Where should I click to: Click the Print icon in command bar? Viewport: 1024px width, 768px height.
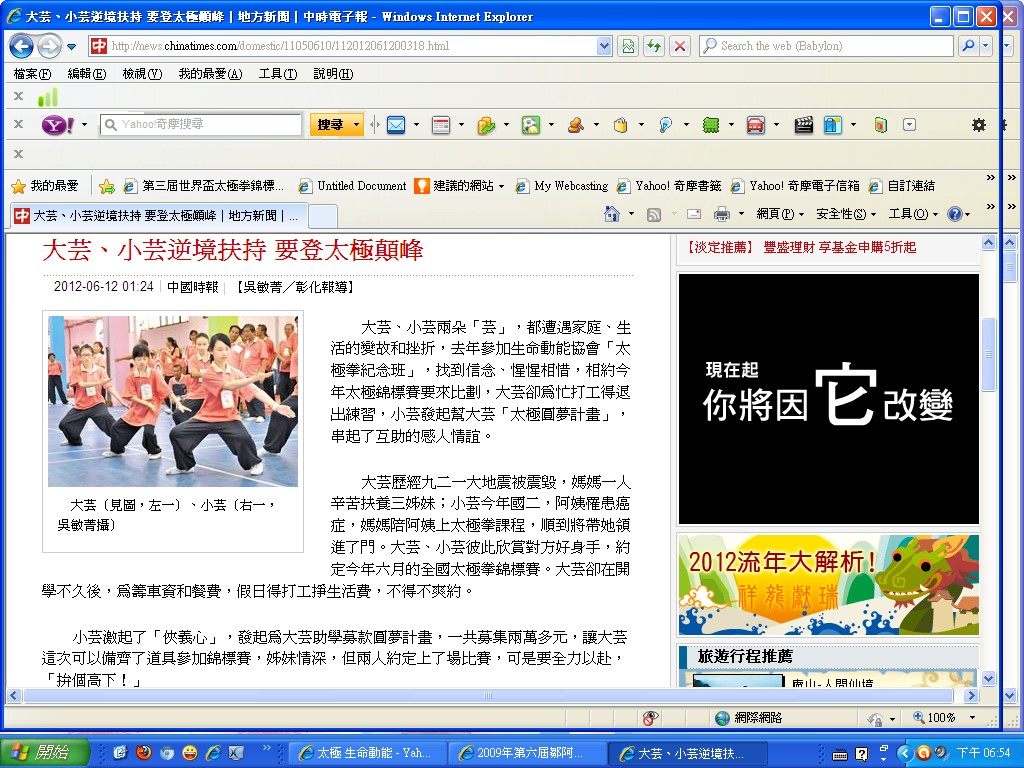click(722, 214)
